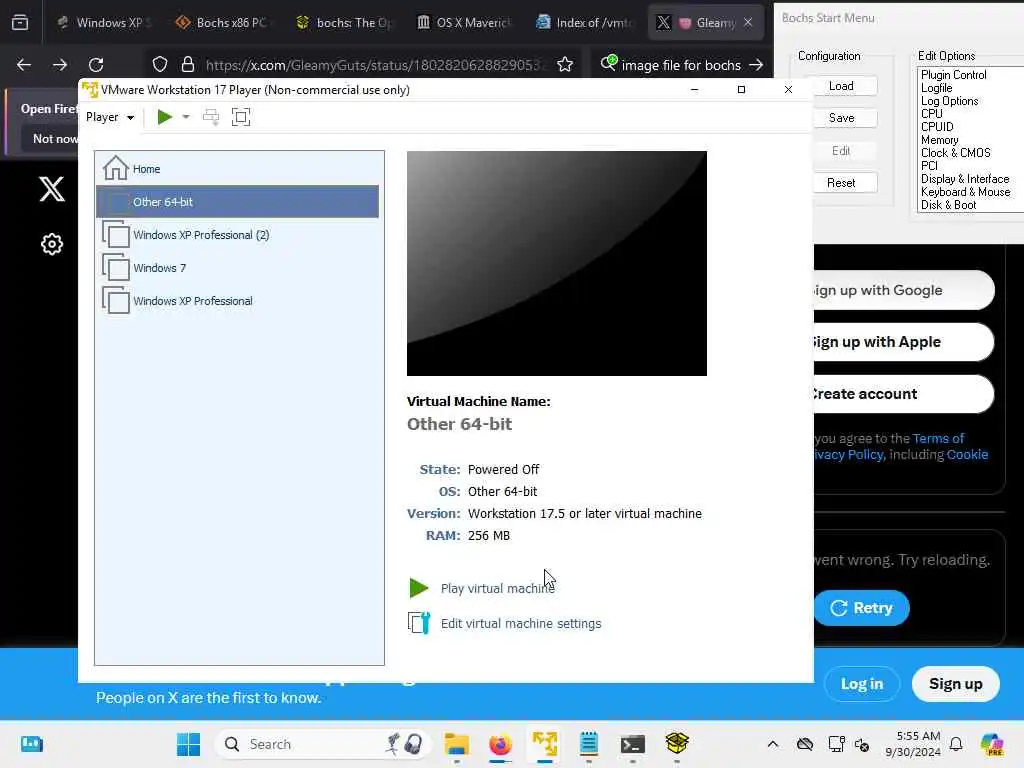This screenshot has width=1024, height=768.
Task: Open Edit virtual machine settings
Action: [x=520, y=624]
